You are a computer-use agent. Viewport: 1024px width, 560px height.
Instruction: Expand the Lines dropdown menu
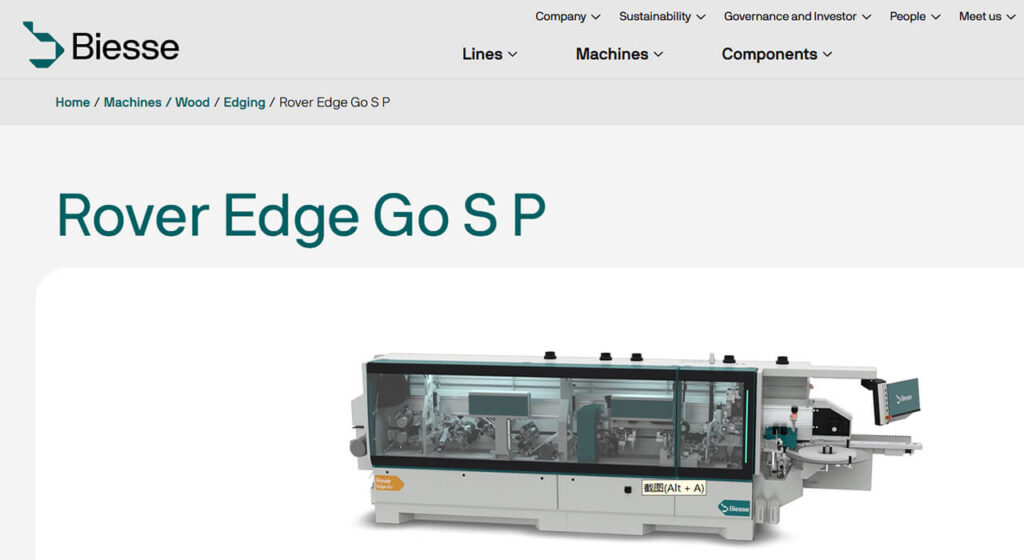490,54
